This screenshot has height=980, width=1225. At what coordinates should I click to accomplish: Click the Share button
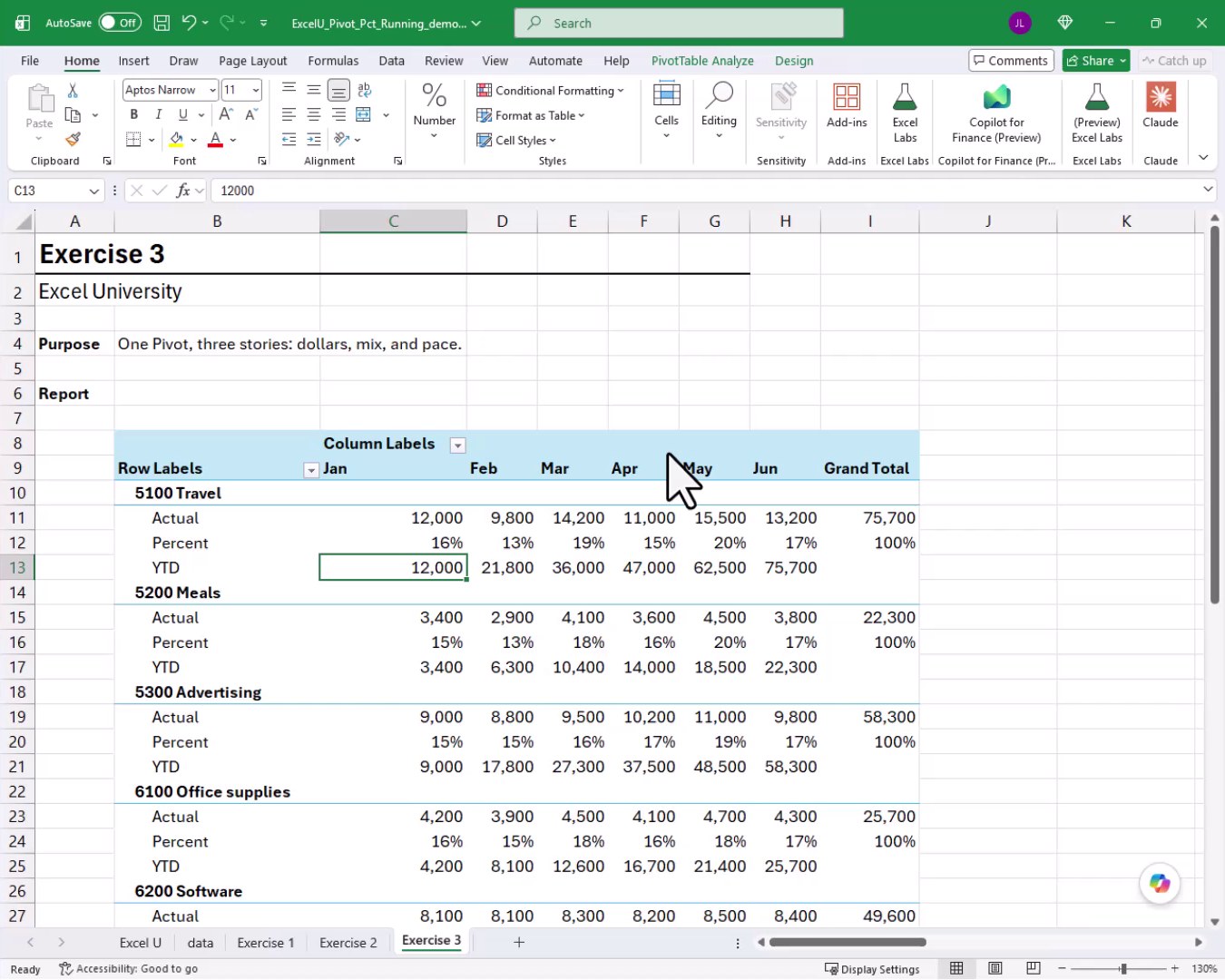tap(1096, 61)
